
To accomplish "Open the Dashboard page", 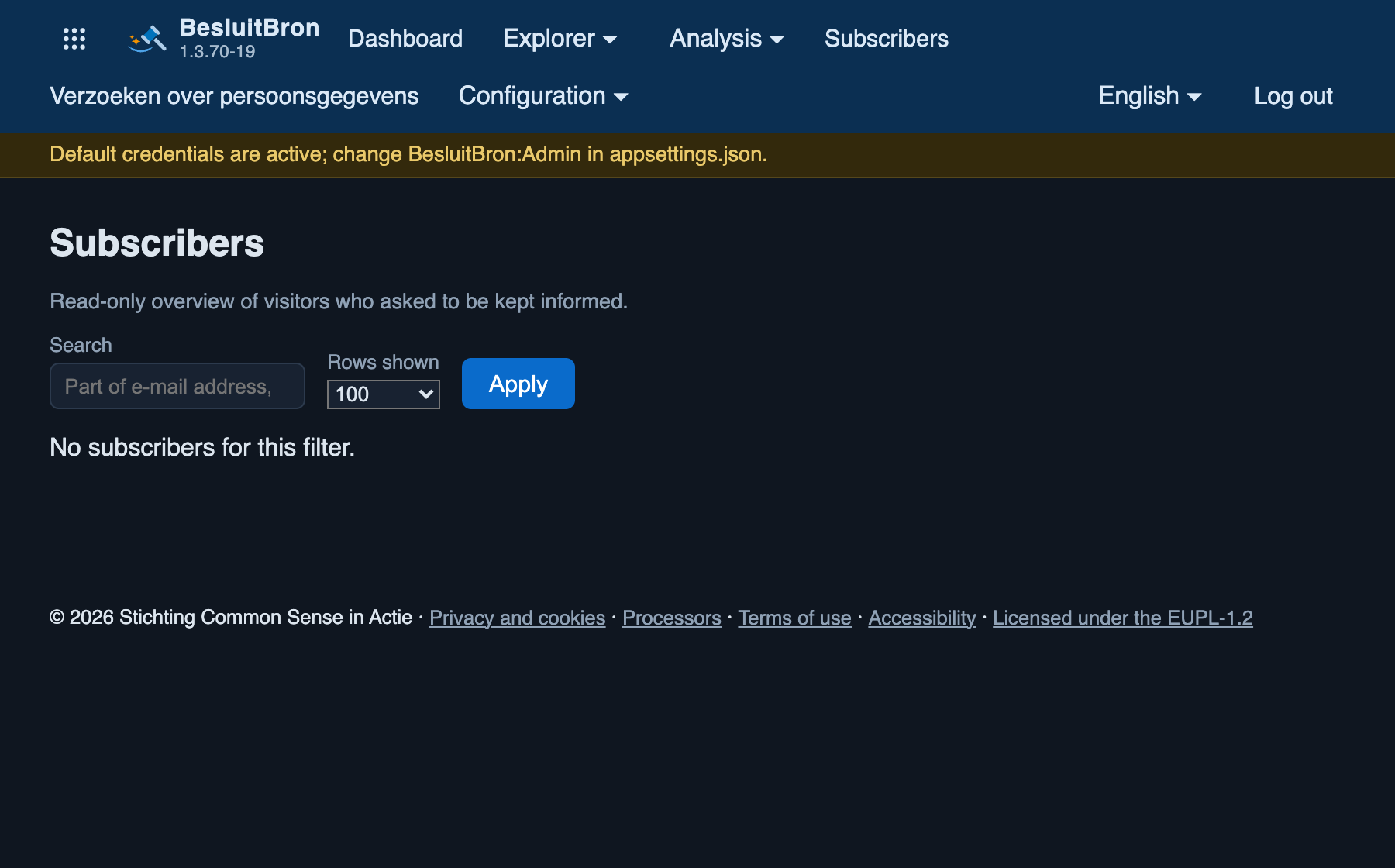I will (x=405, y=39).
